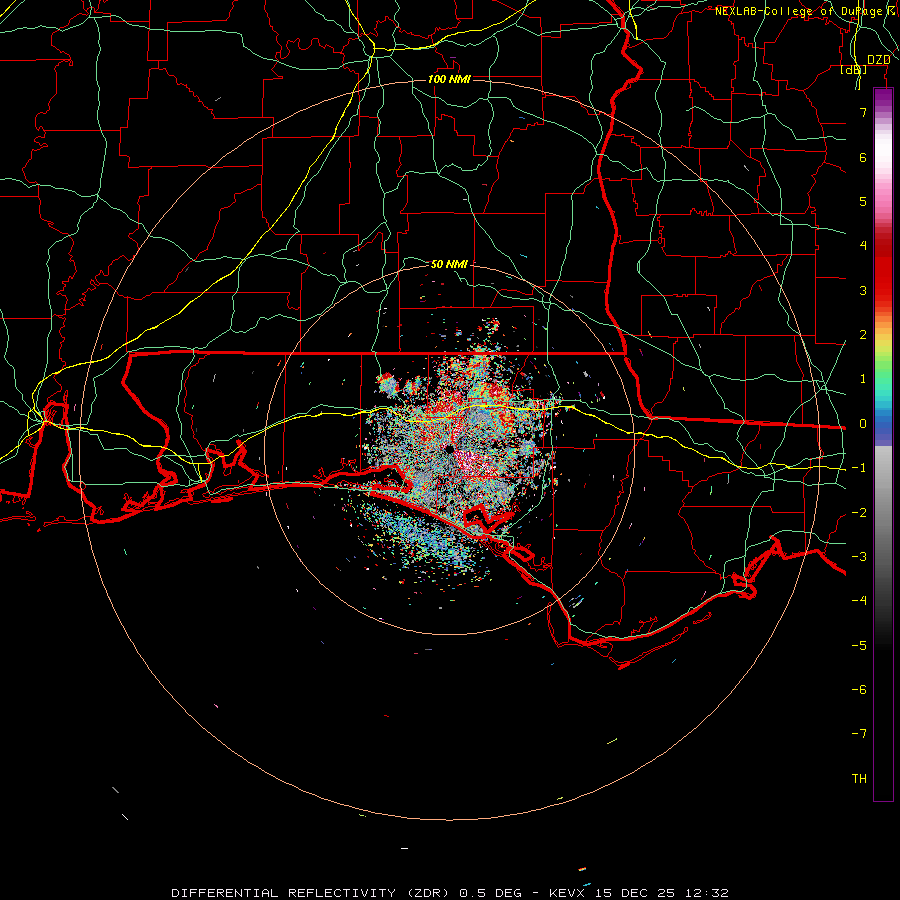Click the -2 value on the ZDR scale
The width and height of the screenshot is (900, 900).
tap(859, 513)
